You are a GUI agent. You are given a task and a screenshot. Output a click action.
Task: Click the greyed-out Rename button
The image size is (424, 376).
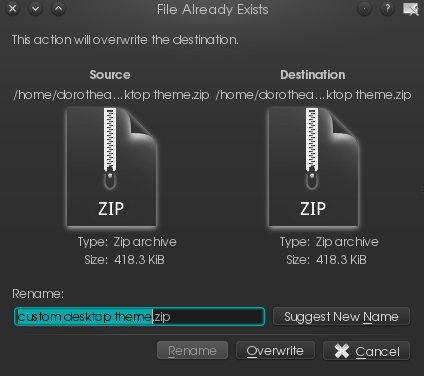click(192, 351)
